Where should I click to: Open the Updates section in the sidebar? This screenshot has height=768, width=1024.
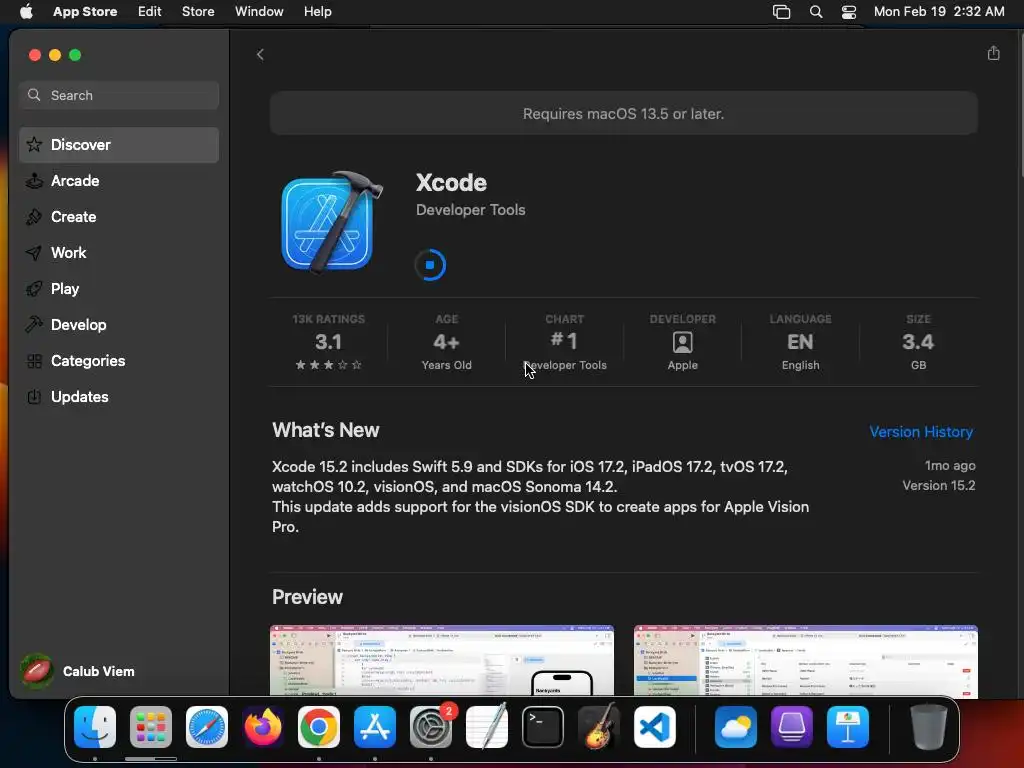119,396
